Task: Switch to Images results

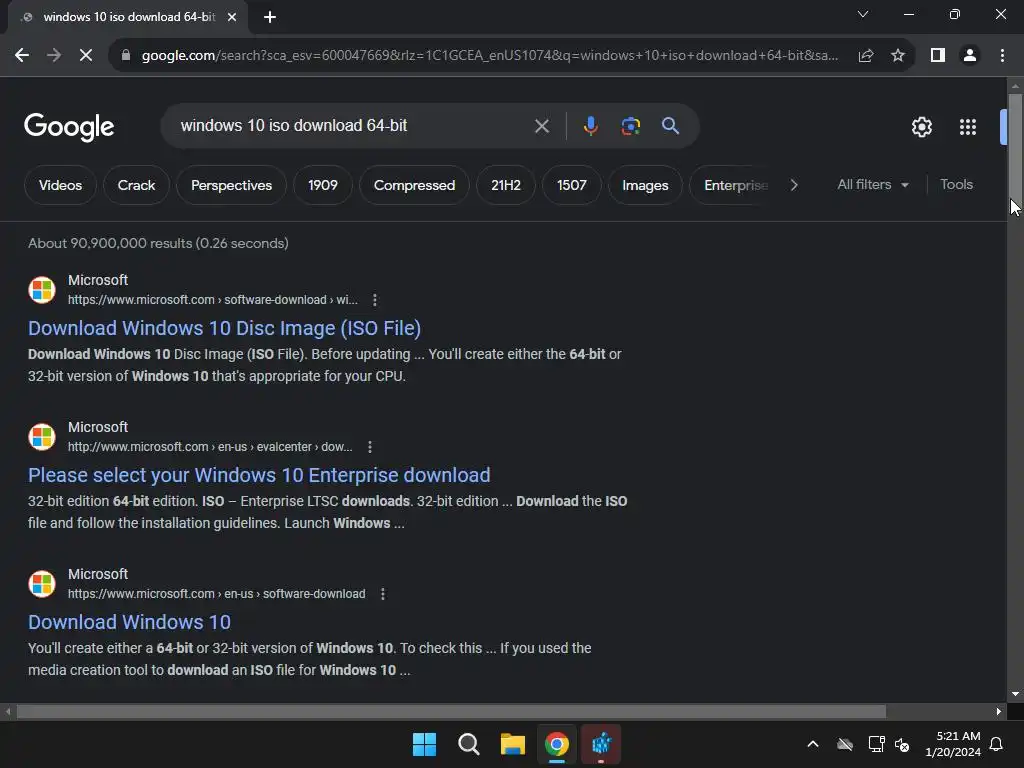Action: [x=645, y=185]
